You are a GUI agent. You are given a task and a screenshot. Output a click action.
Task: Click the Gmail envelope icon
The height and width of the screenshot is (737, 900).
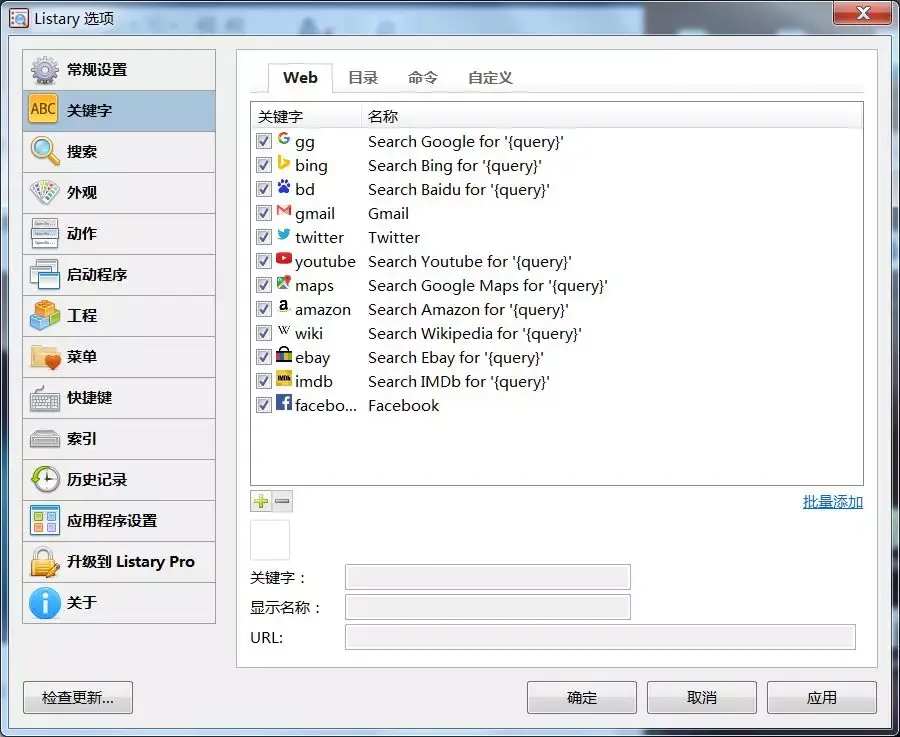284,211
